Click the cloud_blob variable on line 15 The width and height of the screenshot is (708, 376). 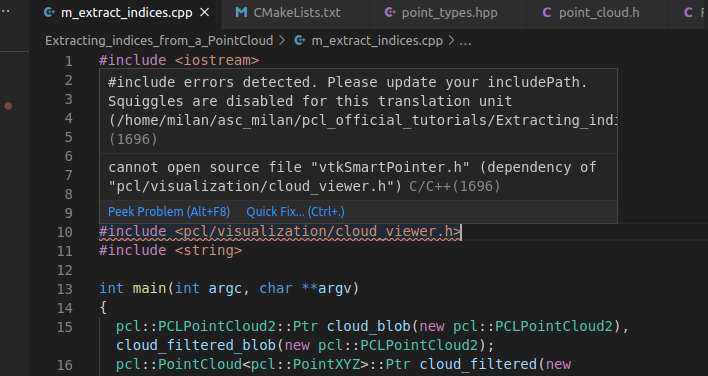click(x=369, y=326)
